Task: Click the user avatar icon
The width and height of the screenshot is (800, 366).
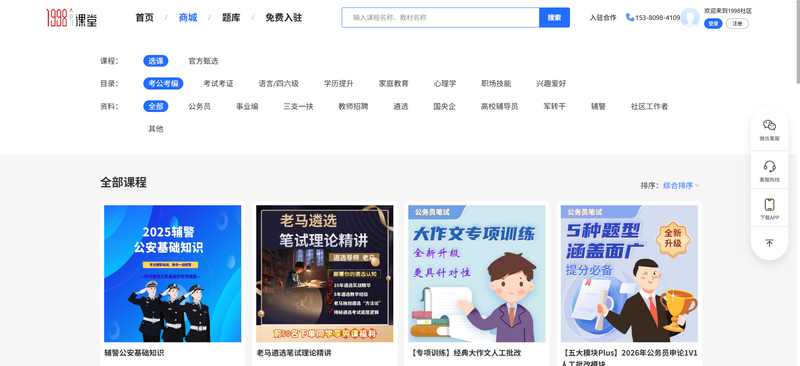Action: pos(690,17)
